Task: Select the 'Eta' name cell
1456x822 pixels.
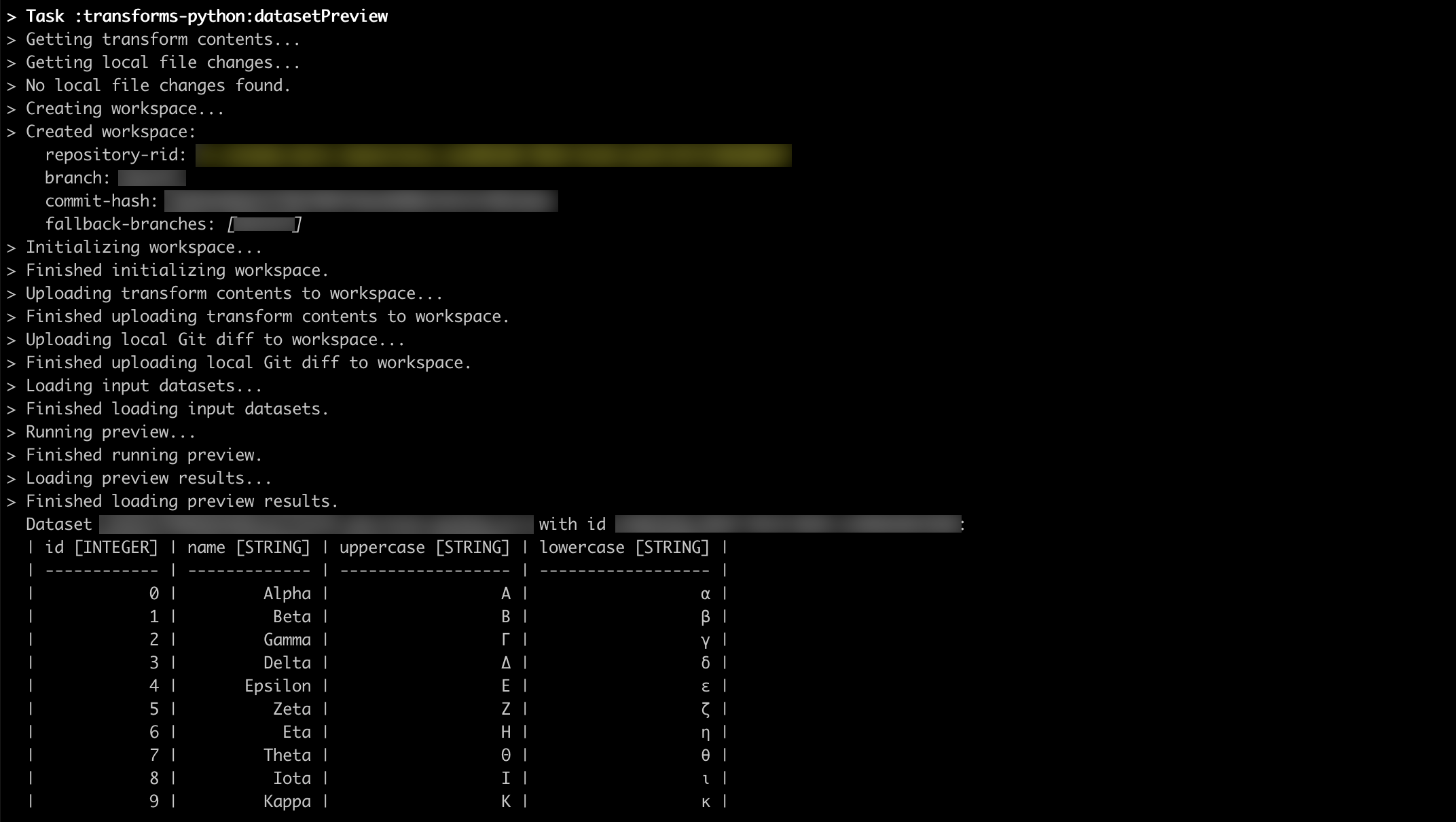Action: [x=297, y=732]
